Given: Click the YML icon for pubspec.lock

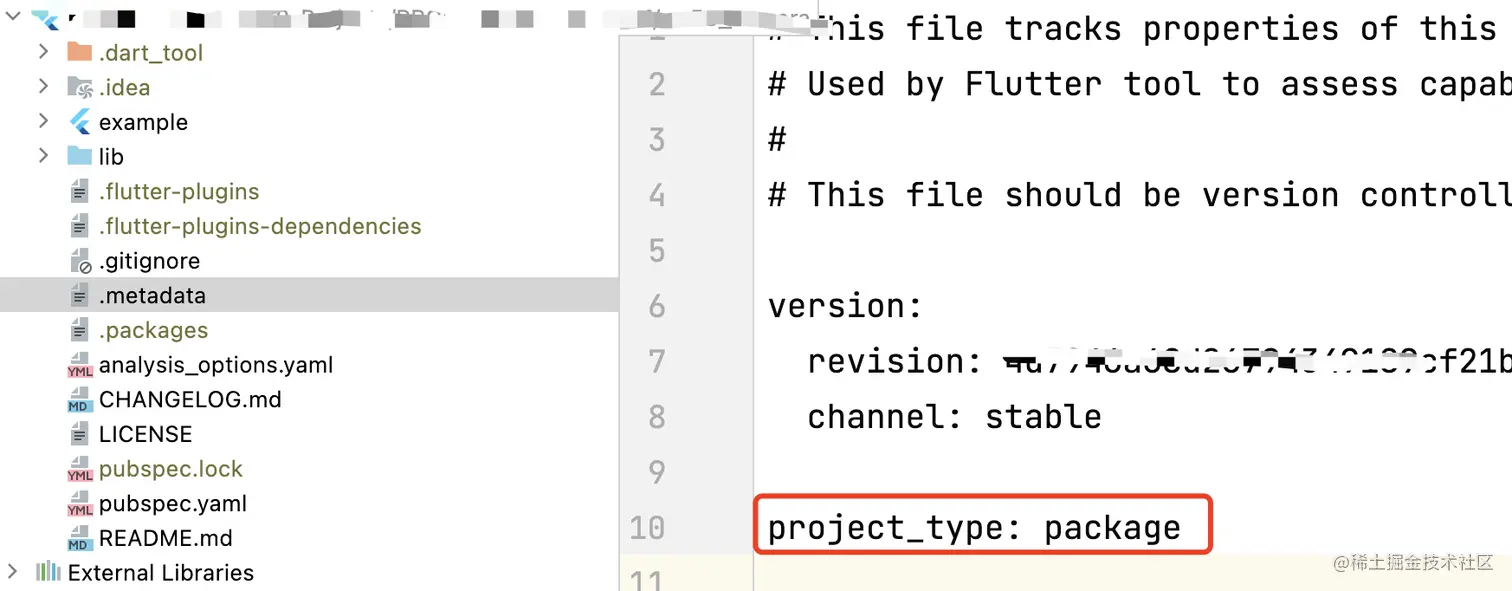Looking at the screenshot, I should click(x=79, y=470).
